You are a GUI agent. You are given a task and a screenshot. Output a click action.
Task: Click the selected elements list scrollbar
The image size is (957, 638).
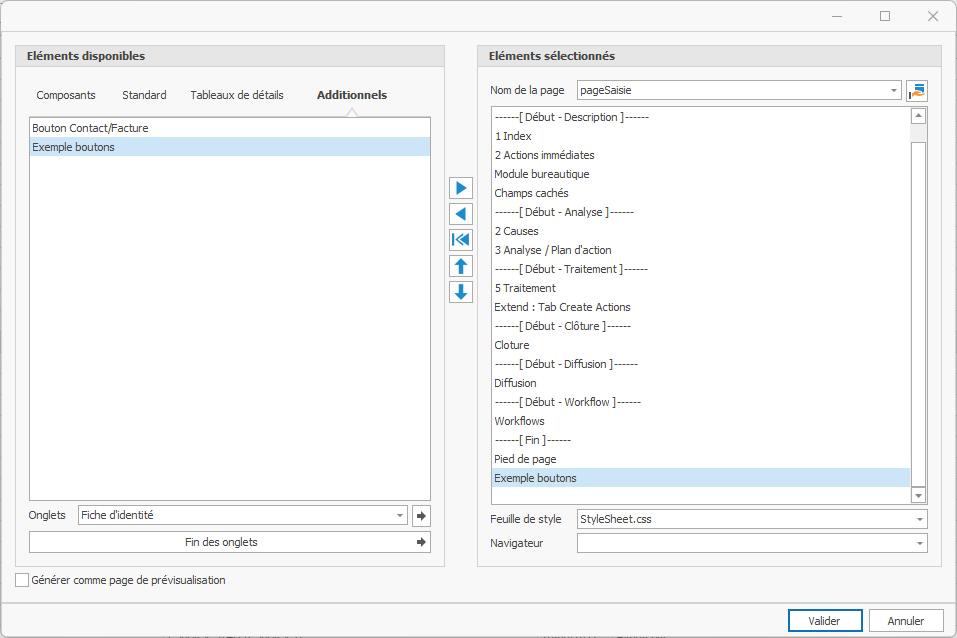[918, 300]
